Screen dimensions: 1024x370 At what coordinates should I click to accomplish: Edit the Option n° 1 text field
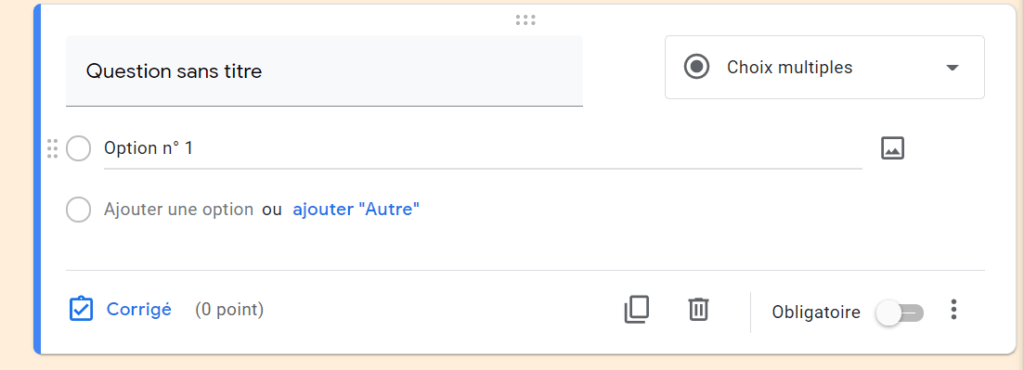click(483, 149)
